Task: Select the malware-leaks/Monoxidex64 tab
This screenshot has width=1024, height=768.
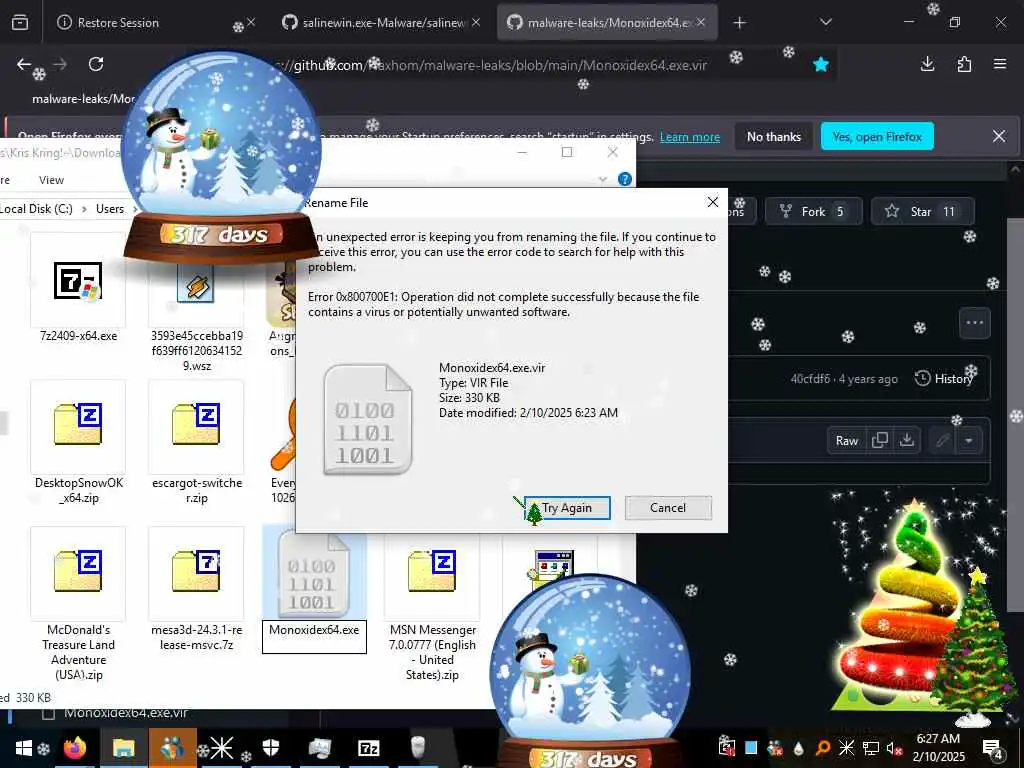Action: click(x=607, y=23)
